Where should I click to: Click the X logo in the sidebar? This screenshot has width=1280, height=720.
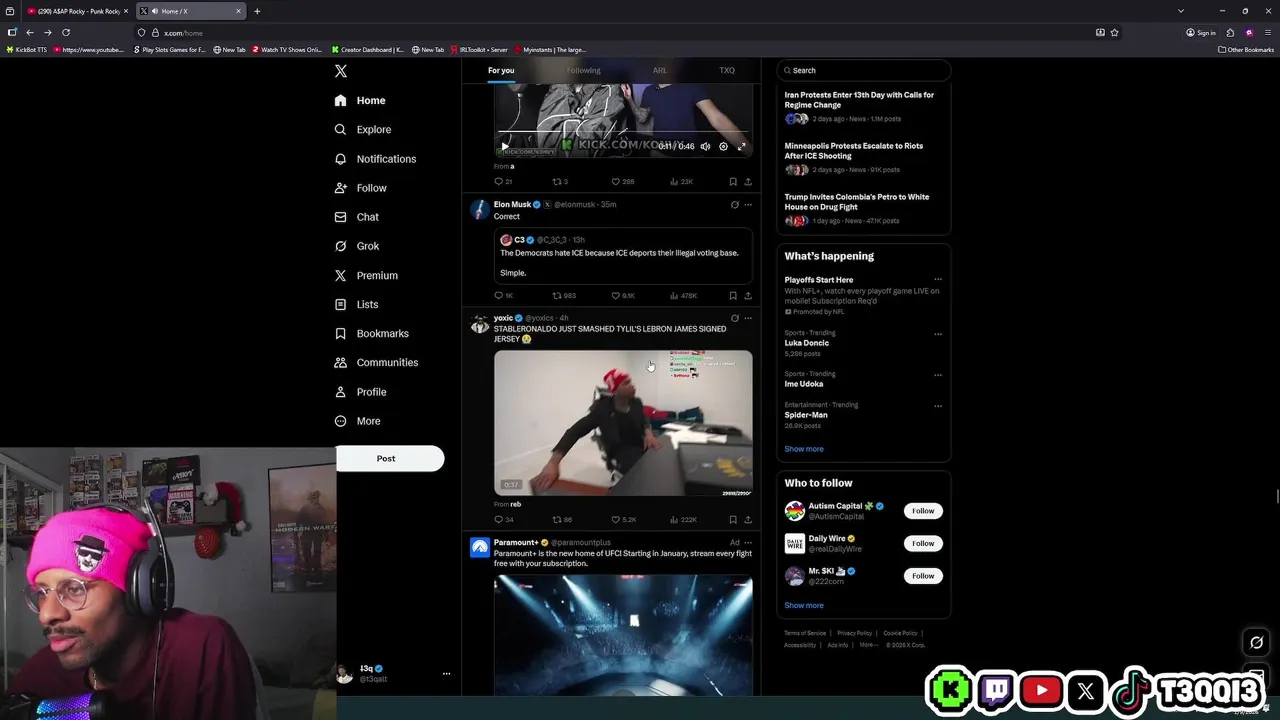(x=341, y=71)
